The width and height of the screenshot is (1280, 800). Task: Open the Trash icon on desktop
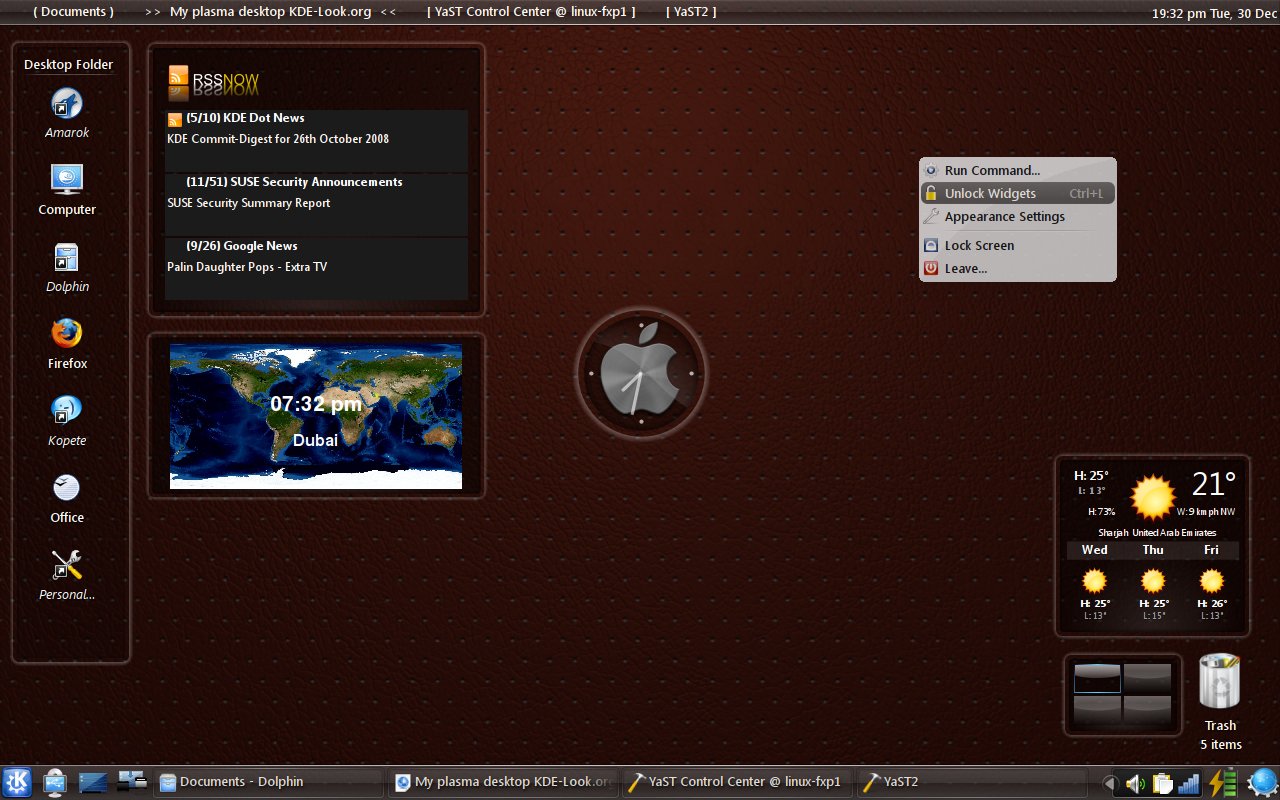click(1220, 682)
